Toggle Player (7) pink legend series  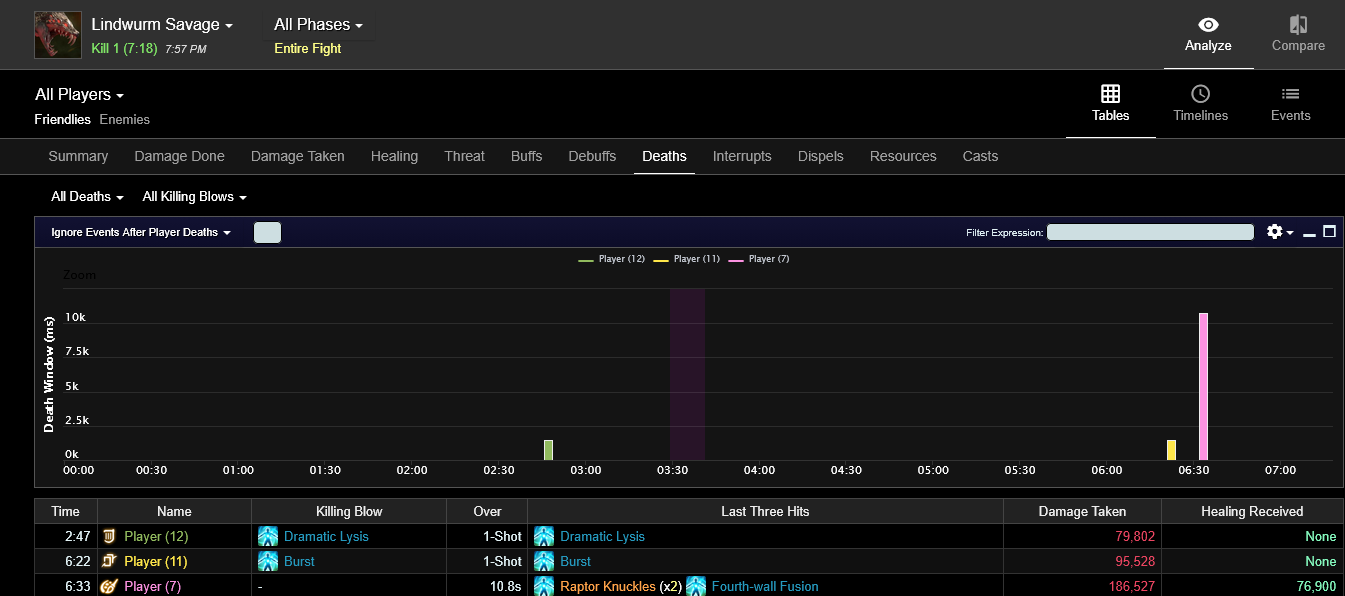(x=759, y=259)
